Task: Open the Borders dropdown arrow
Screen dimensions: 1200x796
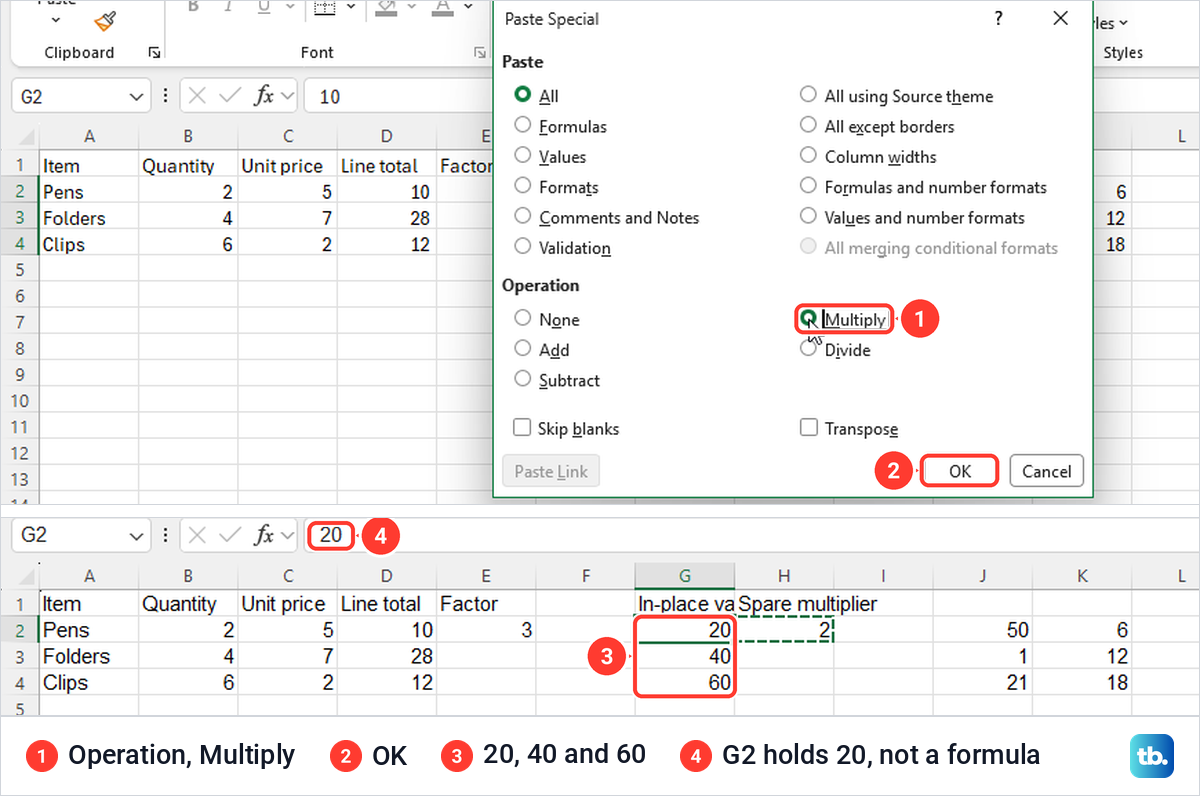Action: pos(350,8)
